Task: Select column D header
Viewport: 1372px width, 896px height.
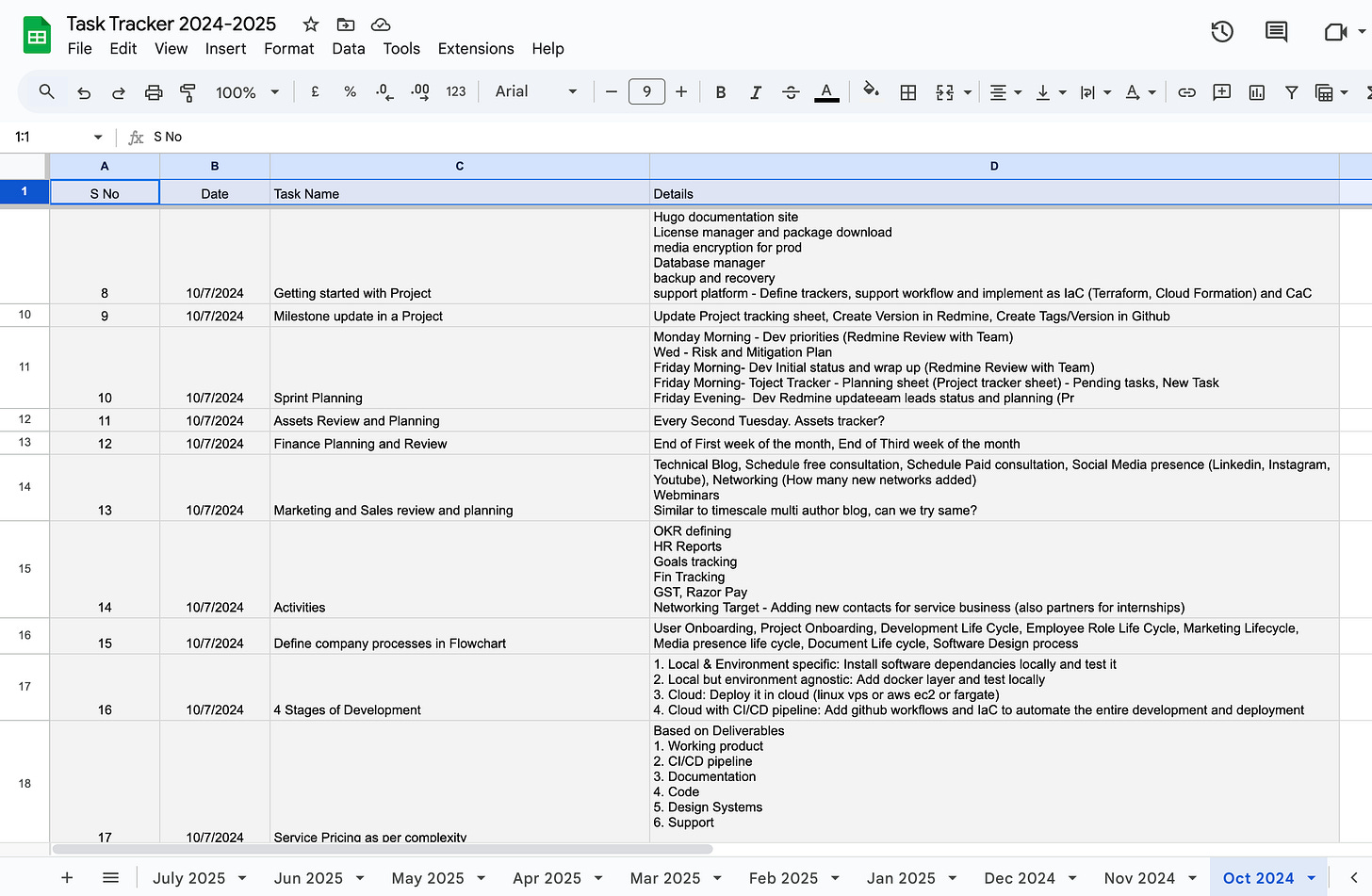Action: 994,166
